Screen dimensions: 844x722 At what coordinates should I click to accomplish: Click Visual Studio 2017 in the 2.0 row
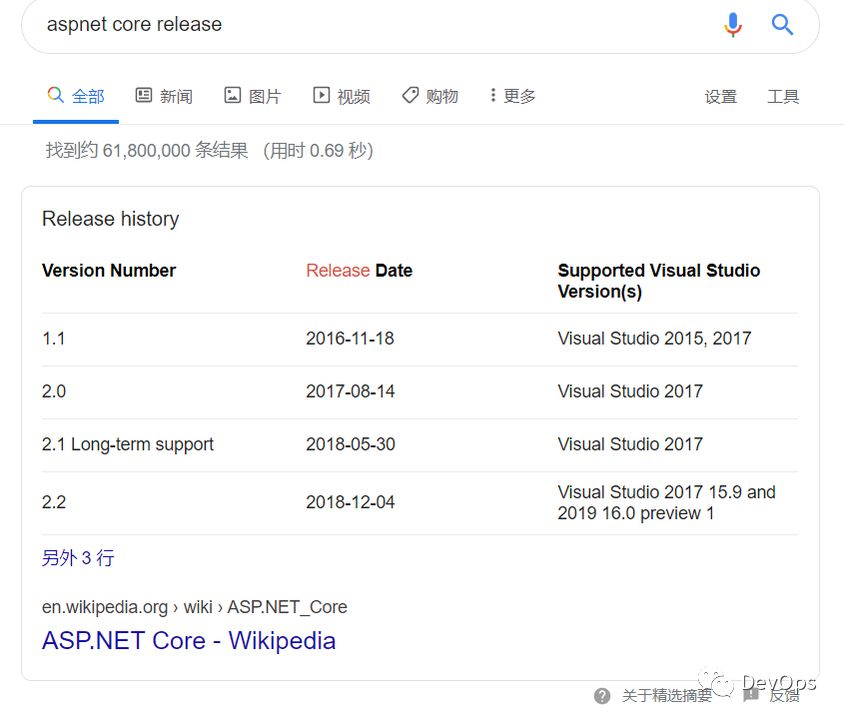(630, 391)
